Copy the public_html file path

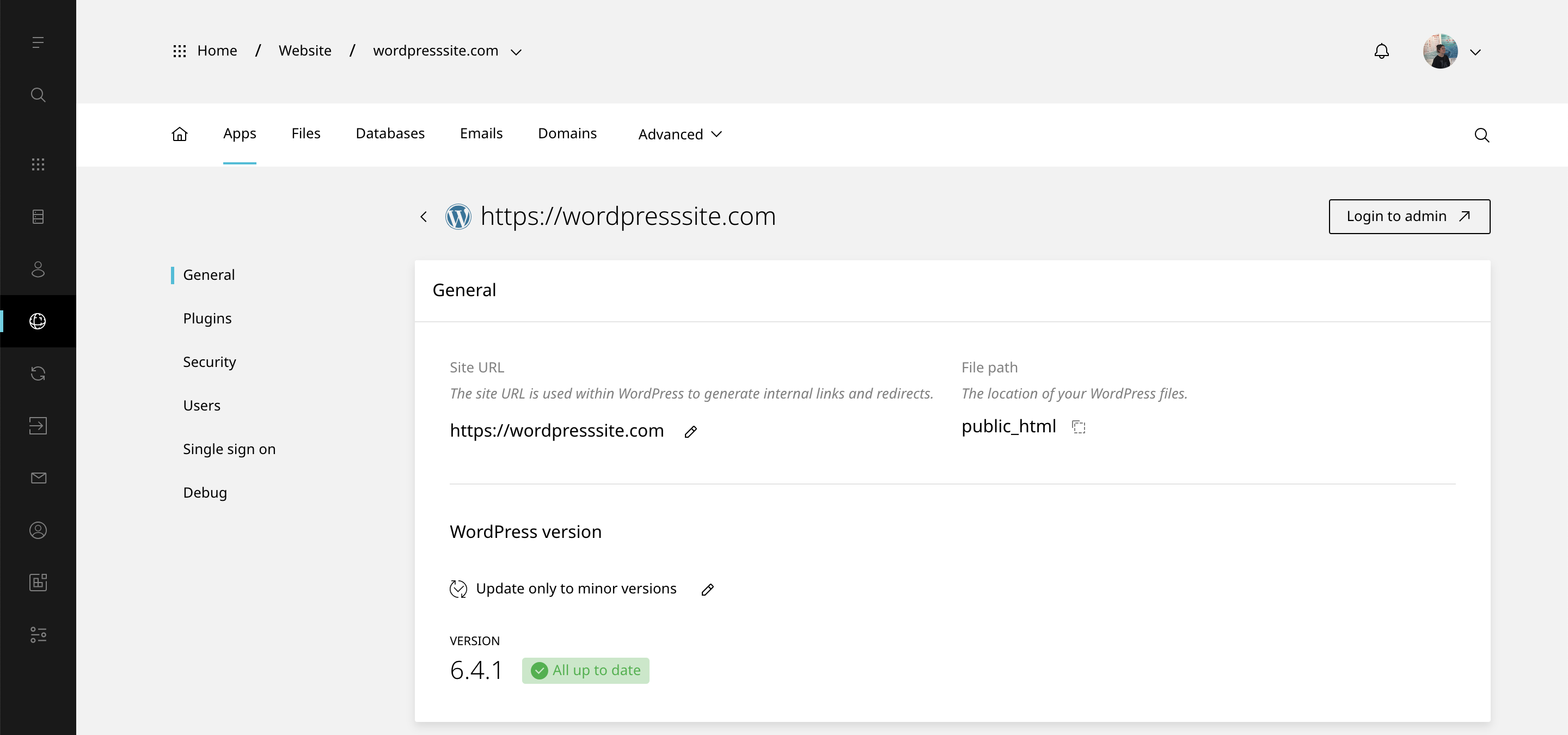[x=1079, y=427]
